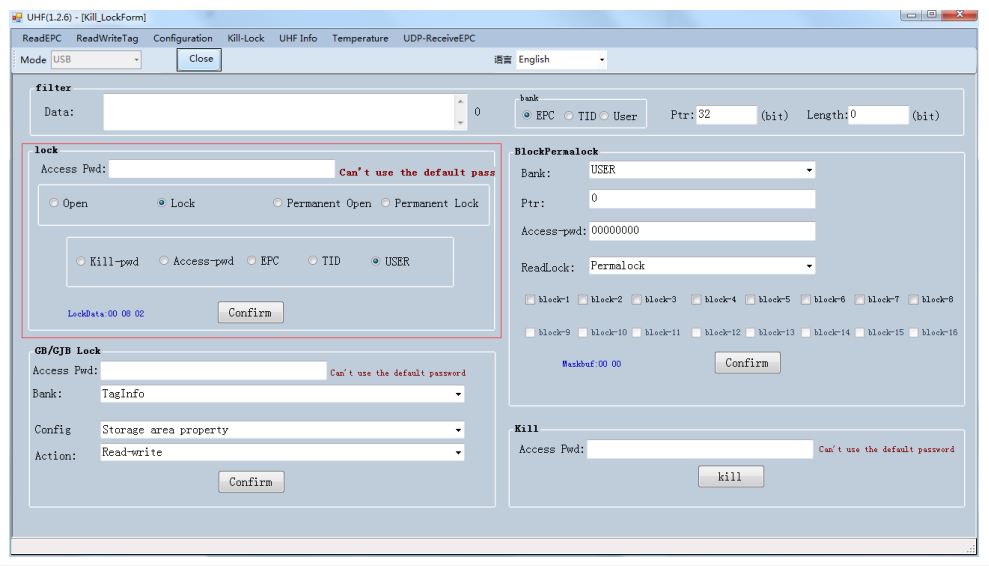The height and width of the screenshot is (566, 989).
Task: Click the filter Data scrollbar down arrow
Action: (x=460, y=123)
